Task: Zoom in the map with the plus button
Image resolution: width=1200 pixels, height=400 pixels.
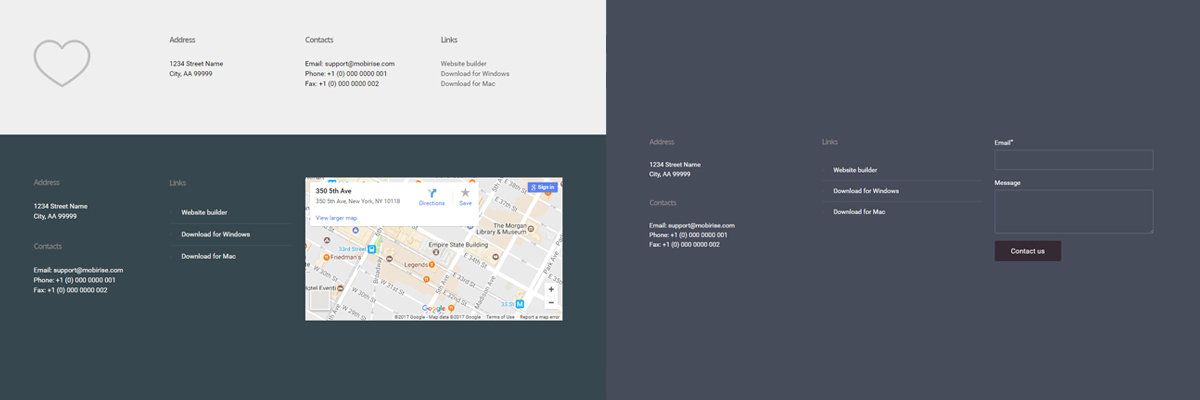Action: pyautogui.click(x=551, y=289)
